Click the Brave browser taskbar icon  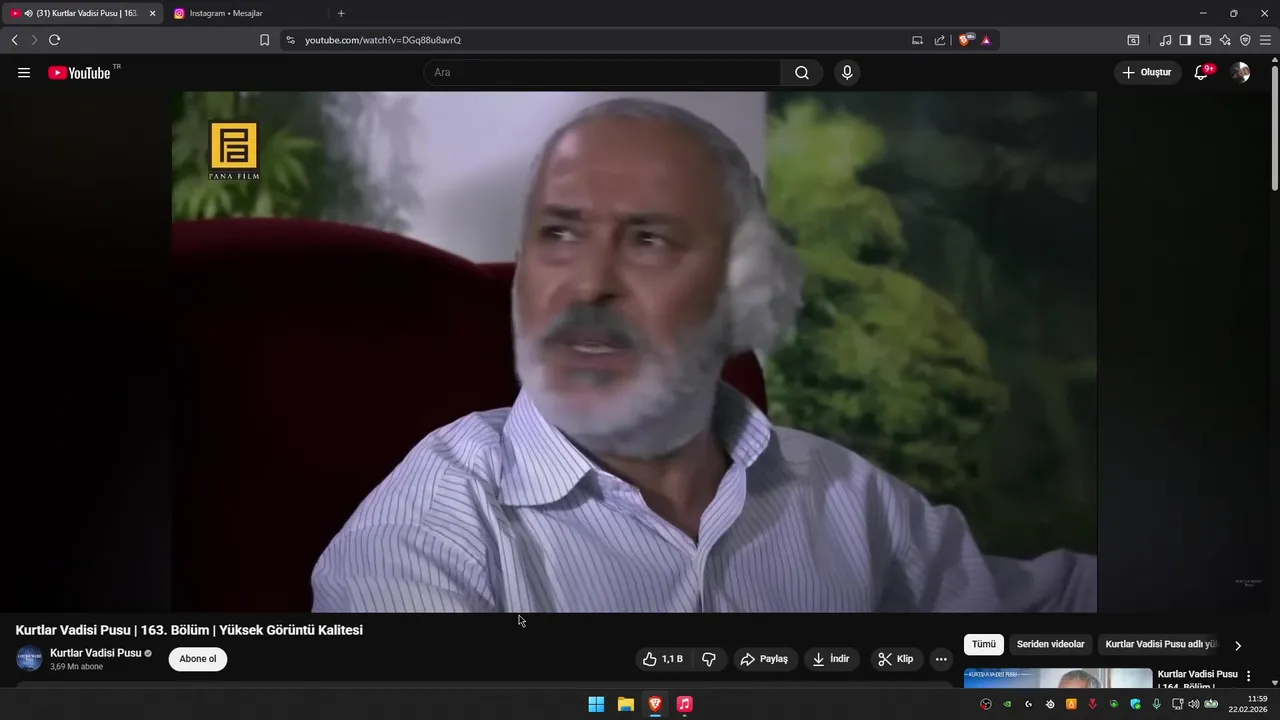(655, 704)
